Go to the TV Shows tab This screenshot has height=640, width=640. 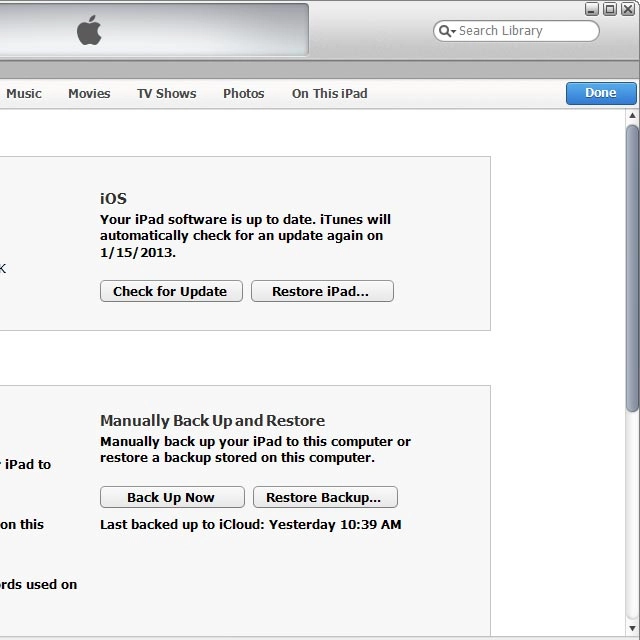point(166,93)
